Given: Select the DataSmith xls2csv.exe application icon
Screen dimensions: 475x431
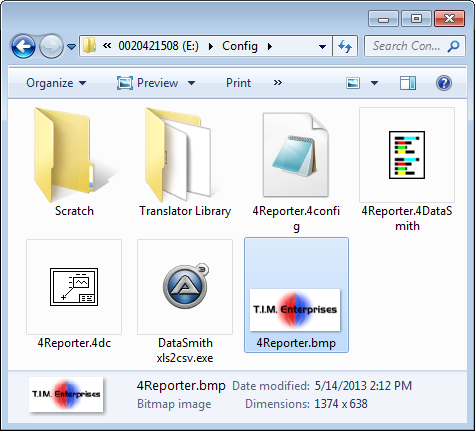Looking at the screenshot, I should 185,287.
